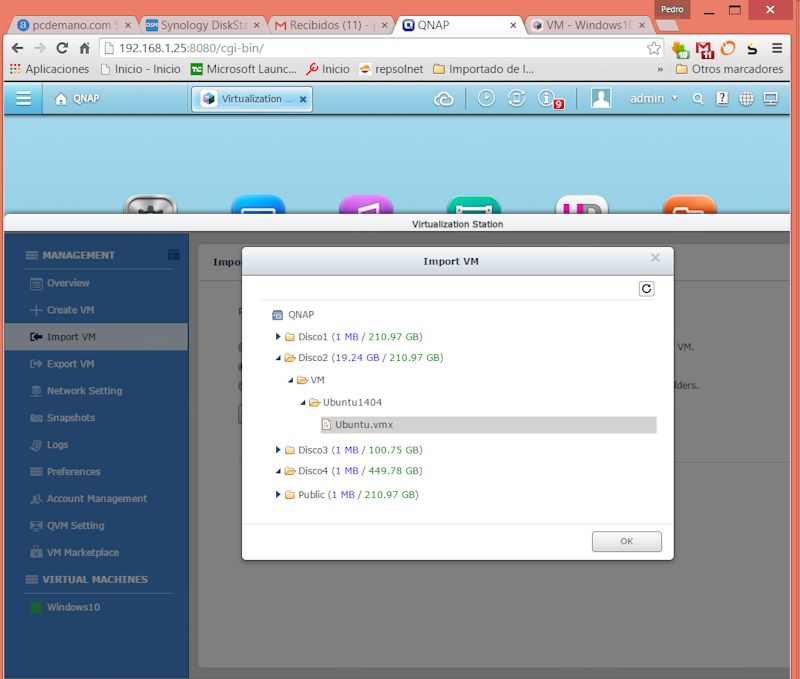800x679 pixels.
Task: Click the admin user avatar icon
Action: click(601, 98)
